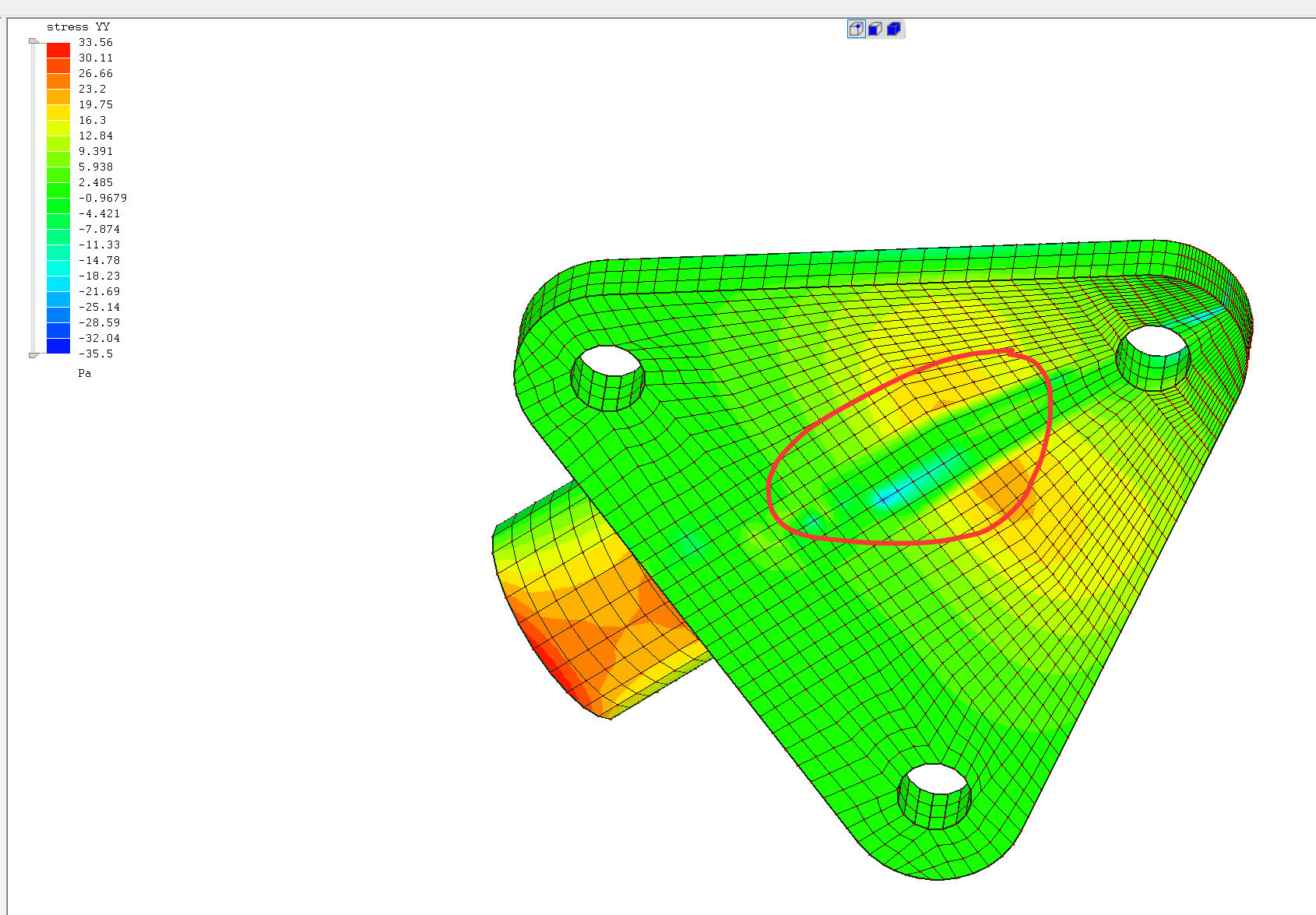Click the -35.5 minimum legend value
1316x915 pixels.
(x=95, y=354)
